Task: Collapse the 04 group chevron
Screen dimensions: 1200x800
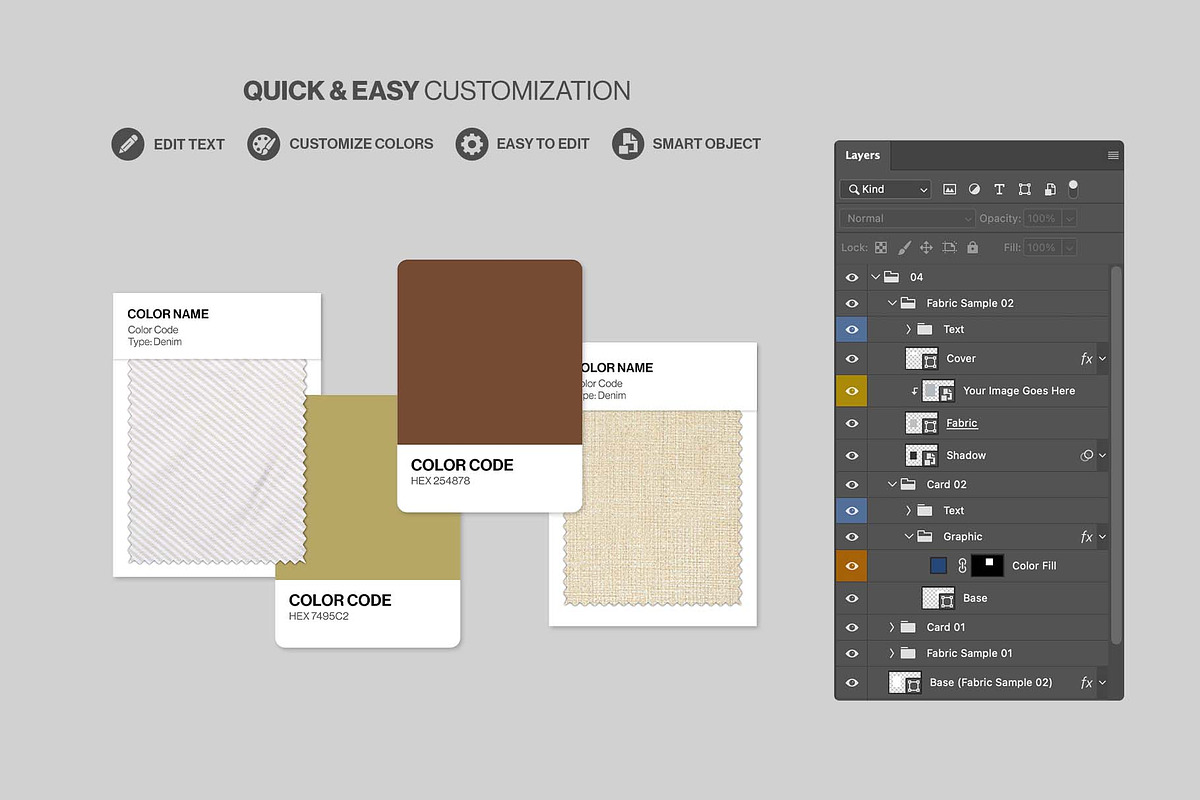Action: click(875, 277)
